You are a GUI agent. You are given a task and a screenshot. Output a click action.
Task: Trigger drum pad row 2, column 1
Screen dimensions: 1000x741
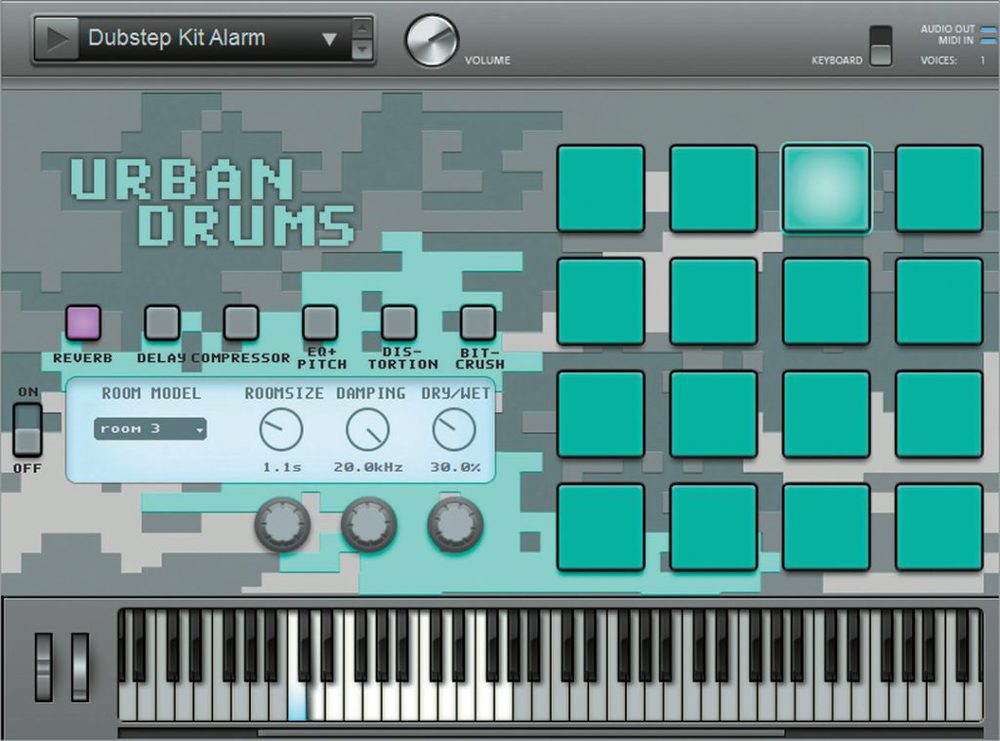601,302
